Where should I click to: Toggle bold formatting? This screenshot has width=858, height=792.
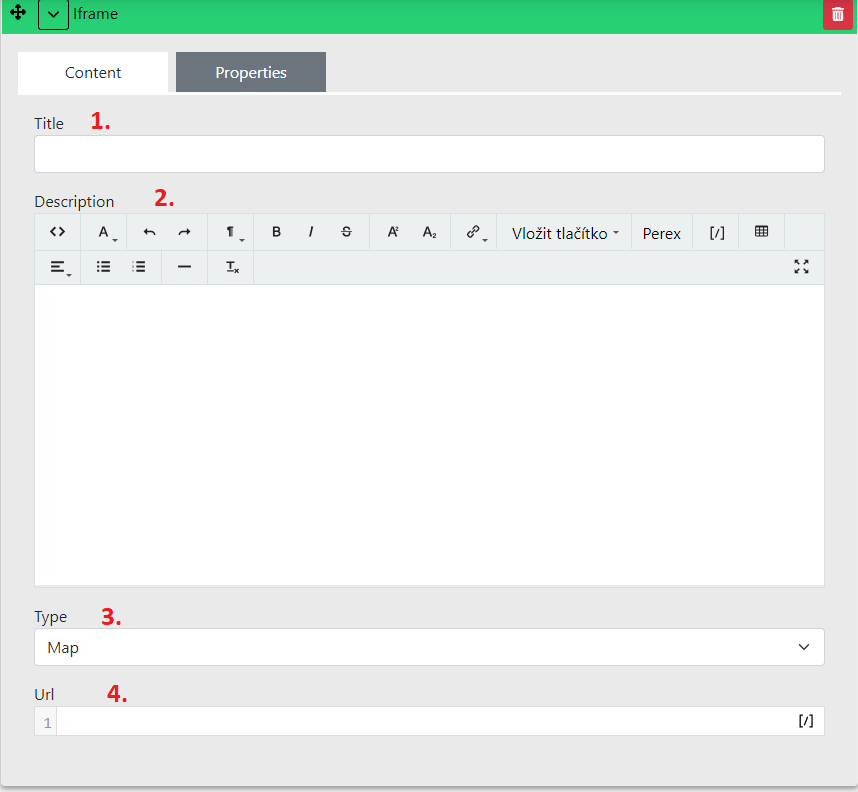coord(276,232)
